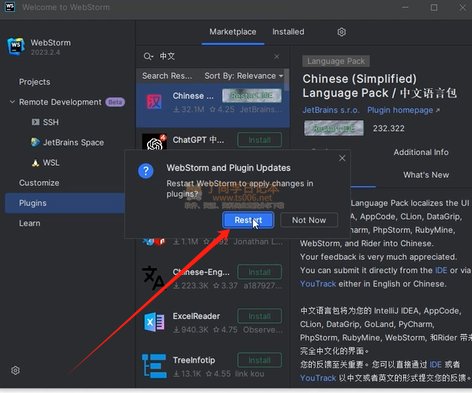Install the ExcelReader plugin
This screenshot has width=472, height=393.
pyautogui.click(x=259, y=316)
